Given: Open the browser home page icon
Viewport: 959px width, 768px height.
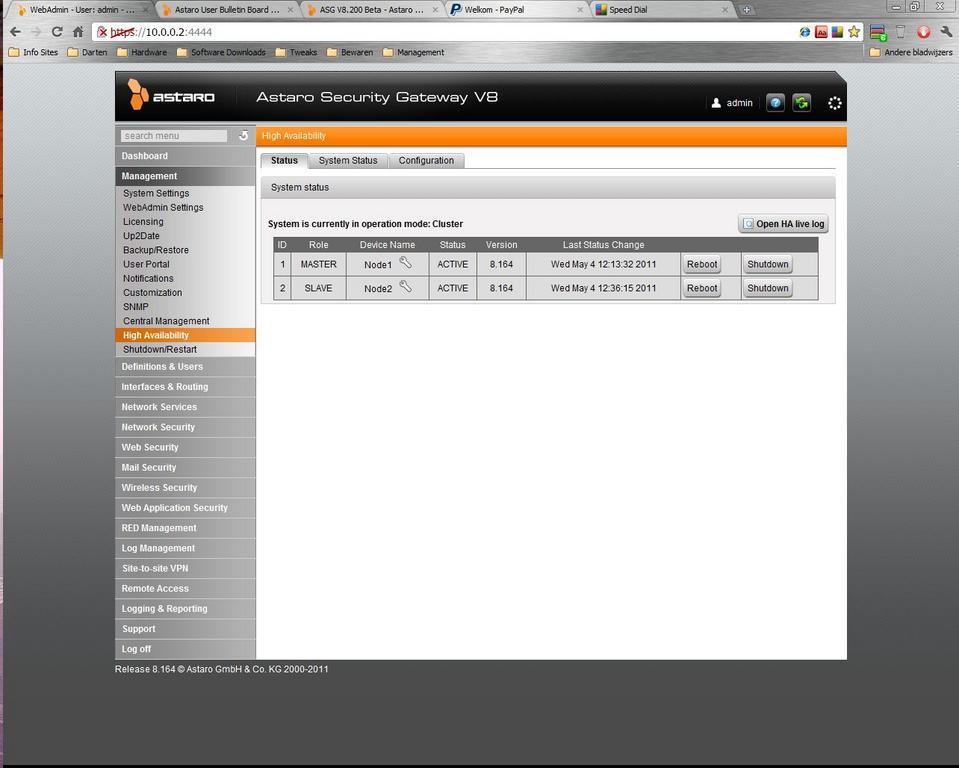Looking at the screenshot, I should pyautogui.click(x=78, y=32).
